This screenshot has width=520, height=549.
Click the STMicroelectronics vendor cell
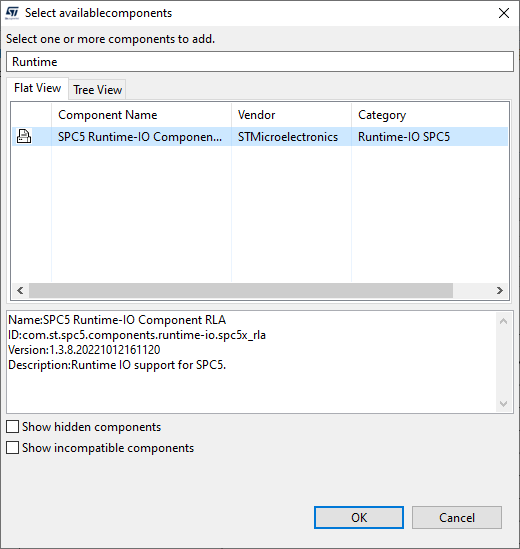tap(288, 137)
